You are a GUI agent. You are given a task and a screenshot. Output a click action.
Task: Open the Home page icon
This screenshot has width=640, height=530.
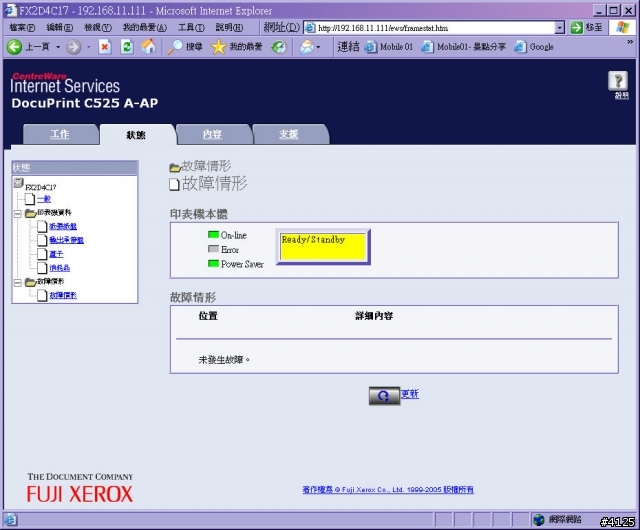[149, 47]
